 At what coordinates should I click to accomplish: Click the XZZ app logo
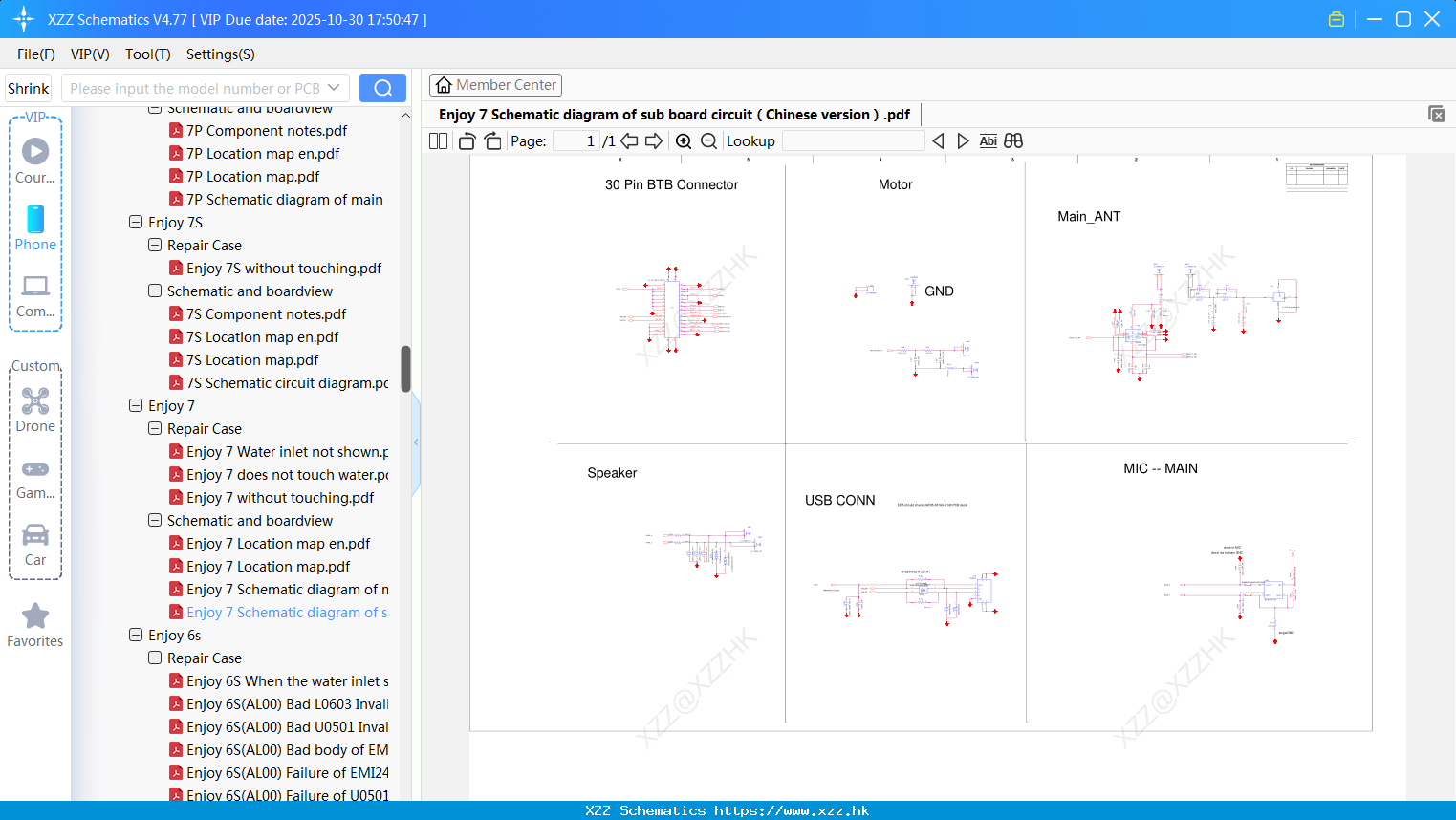click(24, 19)
